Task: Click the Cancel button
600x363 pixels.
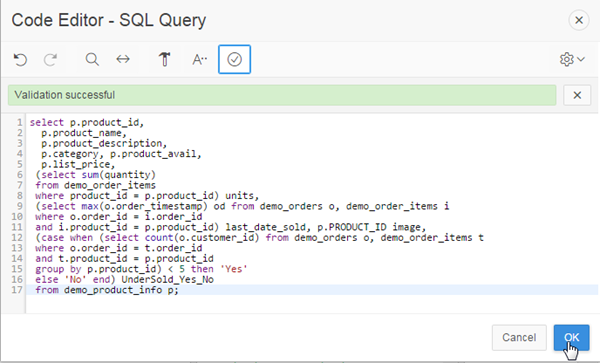Action: (x=519, y=337)
